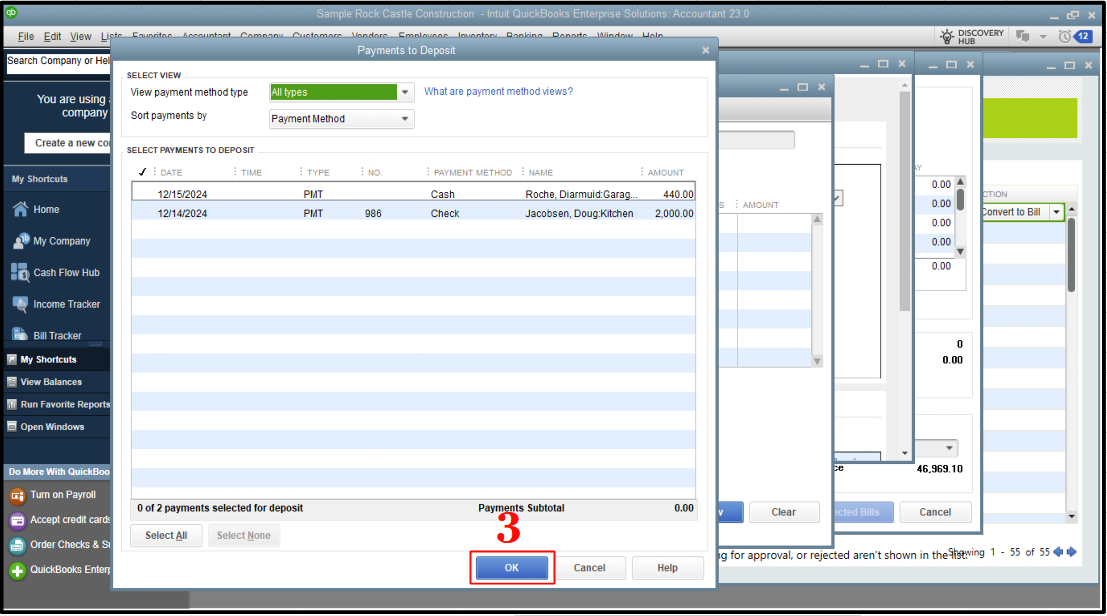
Task: Open My Company shortcut icon
Action: point(20,241)
